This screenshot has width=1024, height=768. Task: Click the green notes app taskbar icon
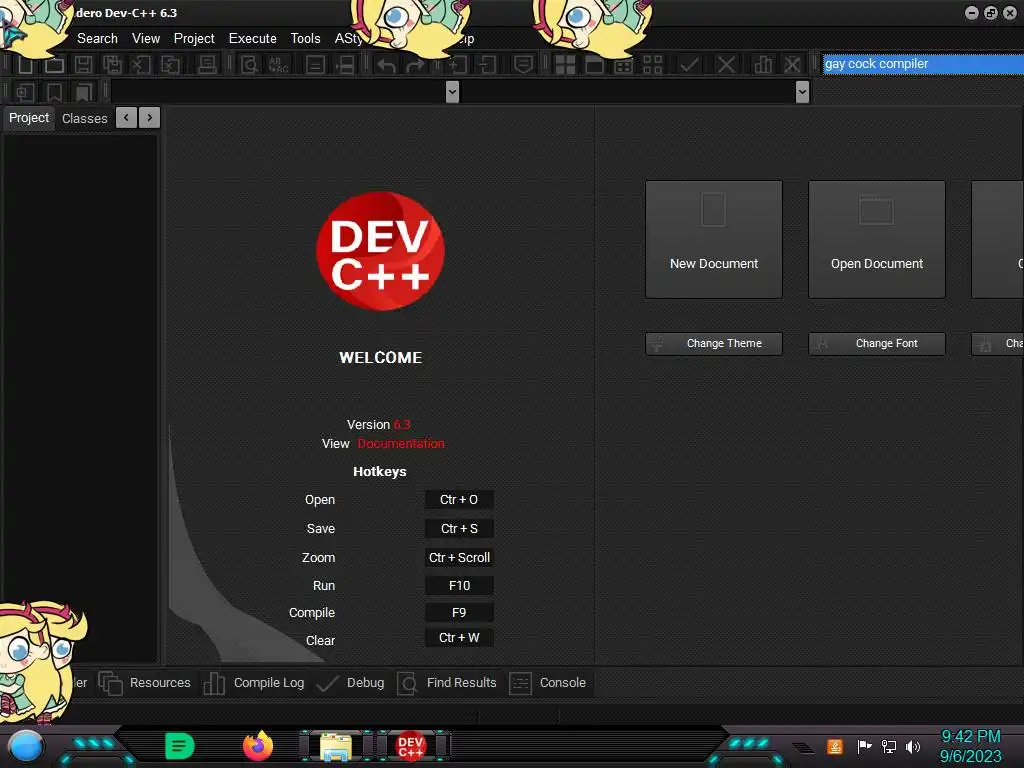coord(180,746)
